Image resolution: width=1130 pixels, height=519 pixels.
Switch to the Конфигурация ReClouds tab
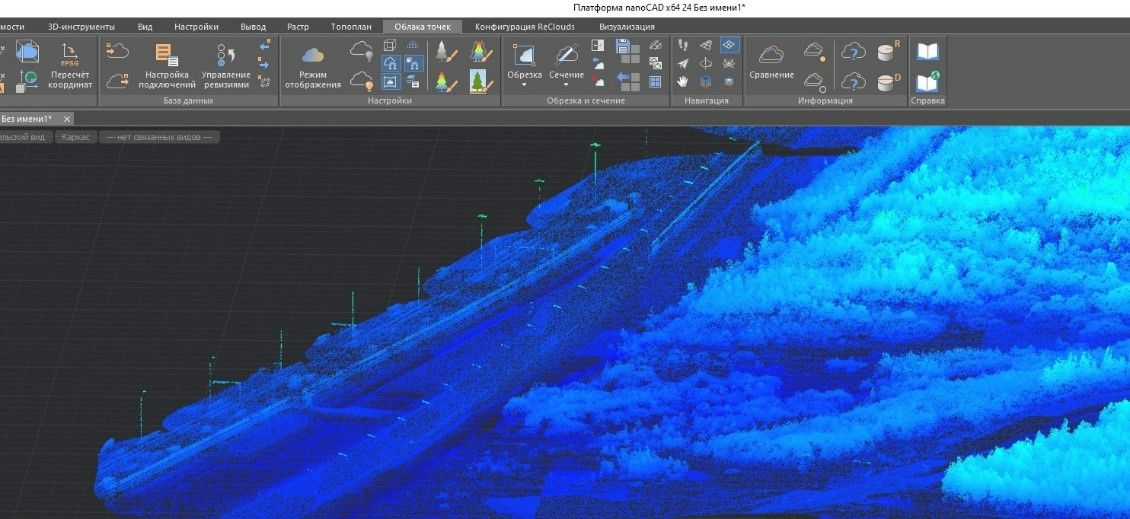[x=525, y=27]
